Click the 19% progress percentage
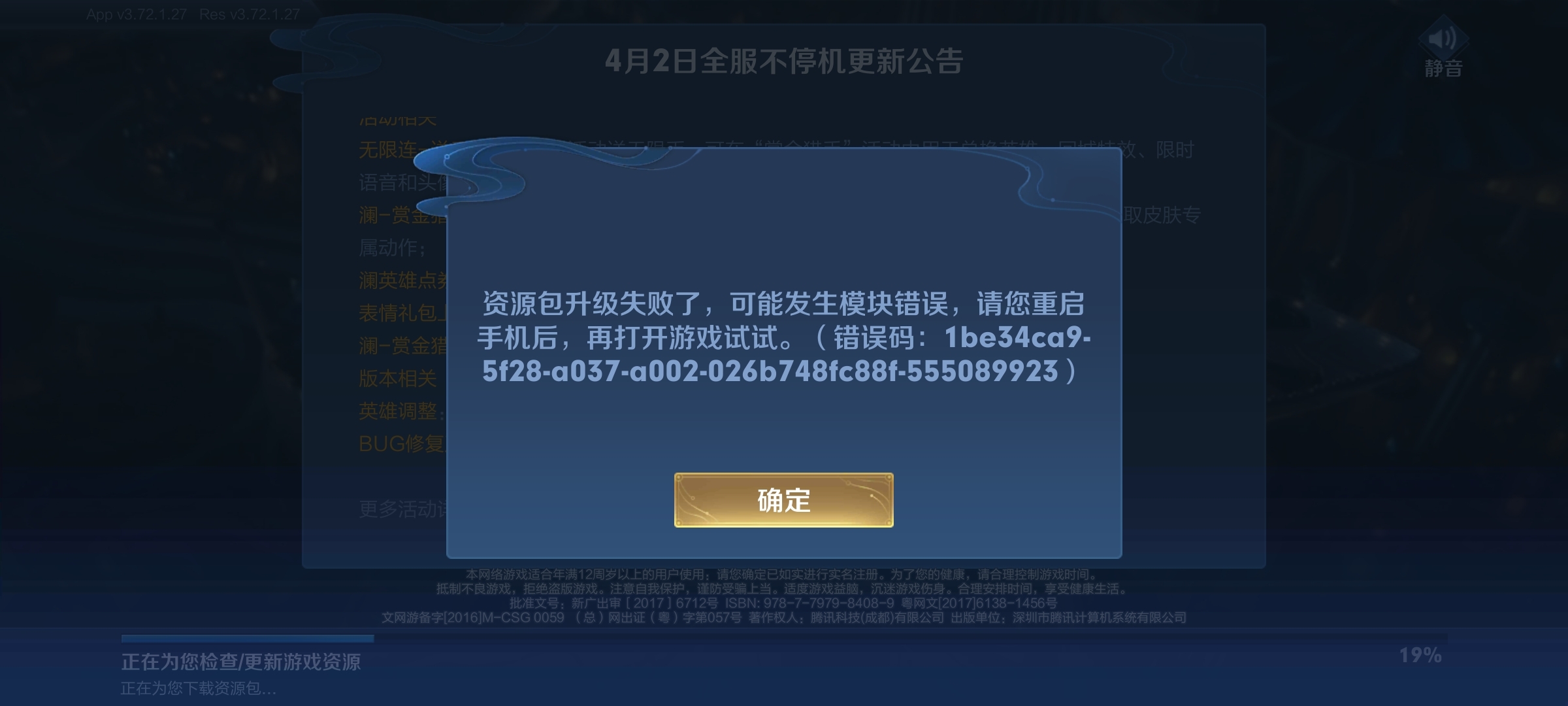1568x706 pixels. click(x=1420, y=655)
